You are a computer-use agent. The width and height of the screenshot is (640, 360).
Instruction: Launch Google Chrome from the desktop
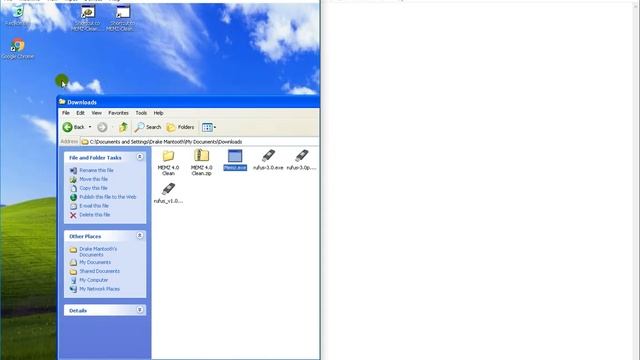coord(18,49)
